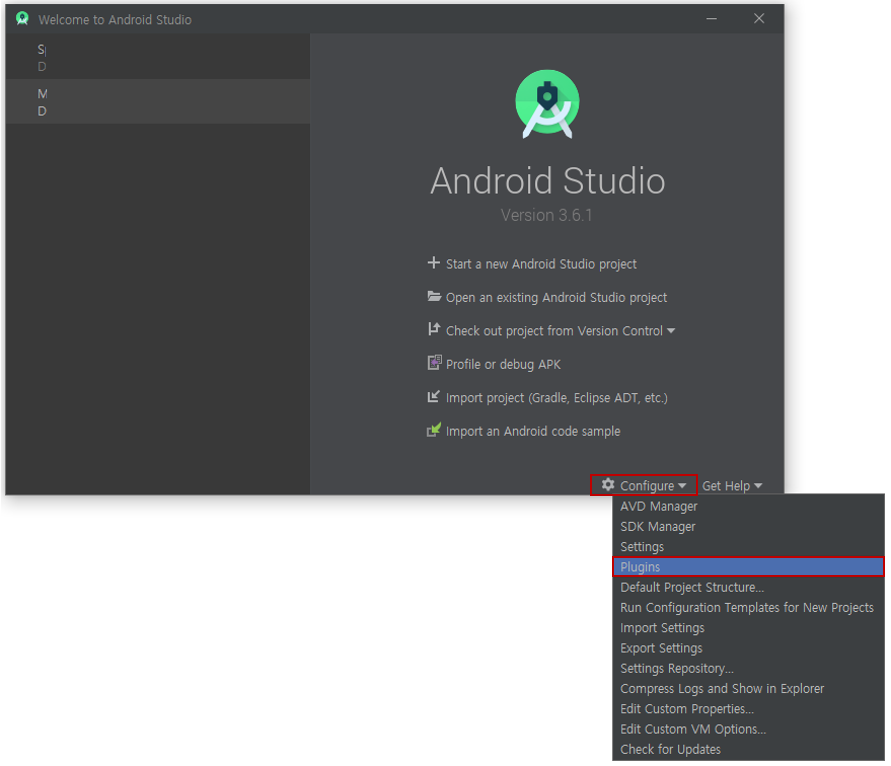Select first recent project starting with S
The image size is (891, 766).
pyautogui.click(x=158, y=57)
